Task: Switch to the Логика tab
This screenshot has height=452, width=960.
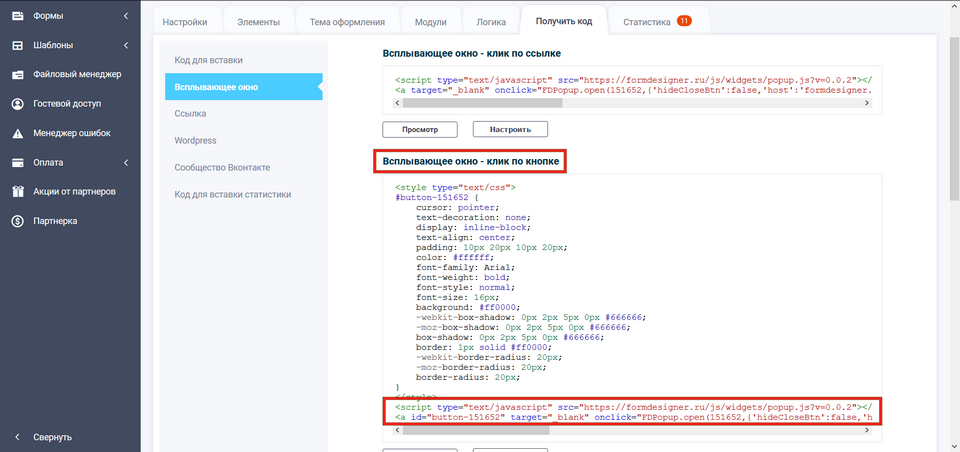Action: pos(493,21)
